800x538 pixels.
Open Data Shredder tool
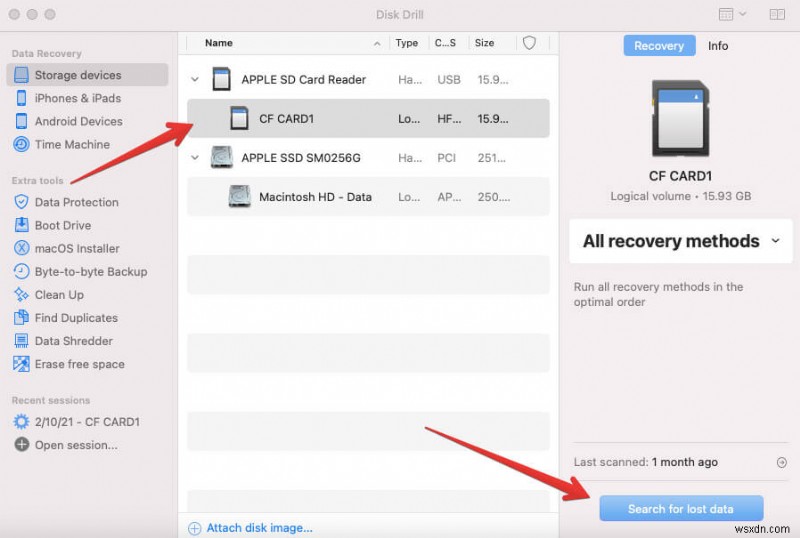[x=73, y=341]
